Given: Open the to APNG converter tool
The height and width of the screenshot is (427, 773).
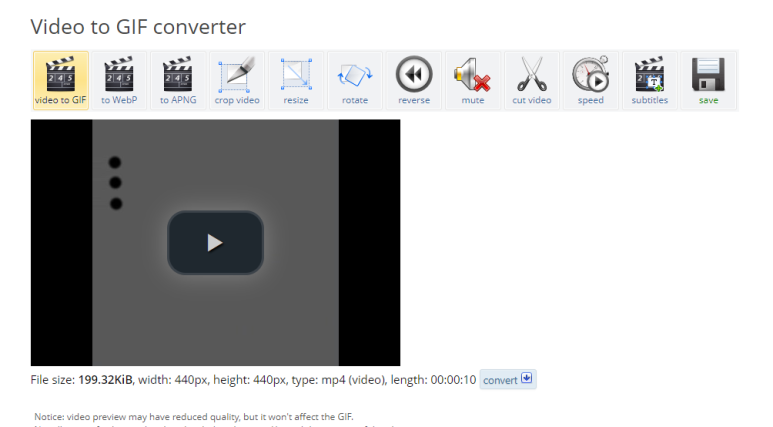Looking at the screenshot, I should (x=178, y=80).
